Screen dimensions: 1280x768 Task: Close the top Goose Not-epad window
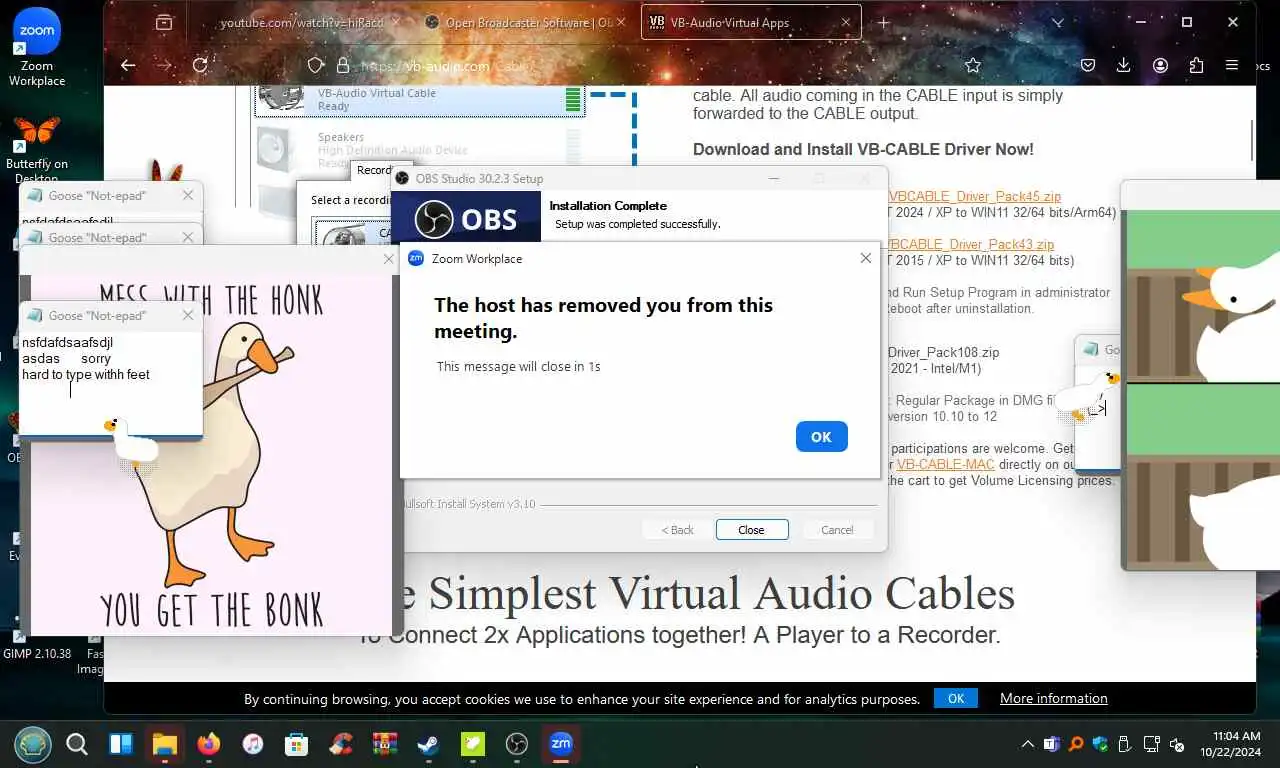188,196
